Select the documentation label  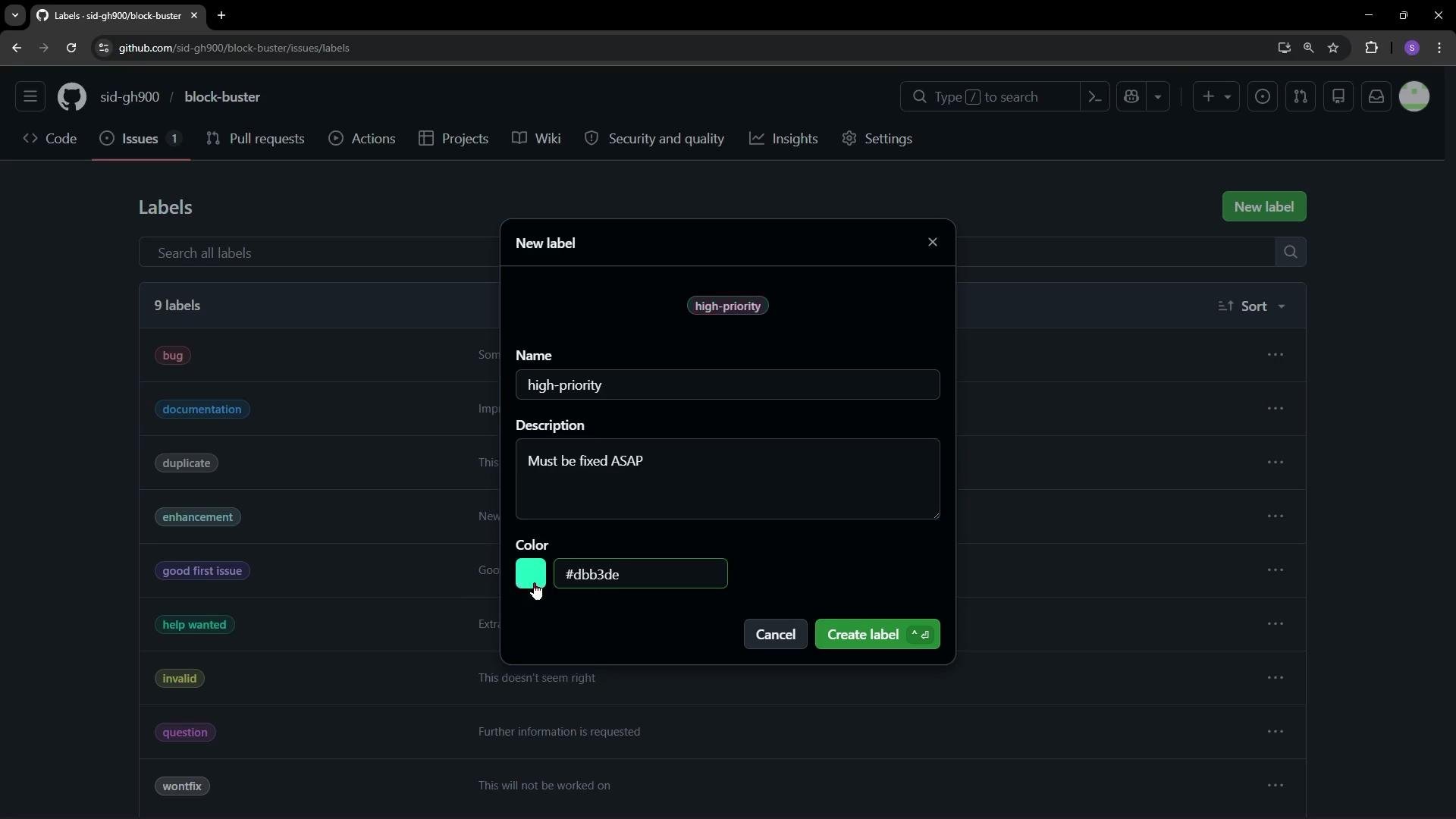[202, 409]
